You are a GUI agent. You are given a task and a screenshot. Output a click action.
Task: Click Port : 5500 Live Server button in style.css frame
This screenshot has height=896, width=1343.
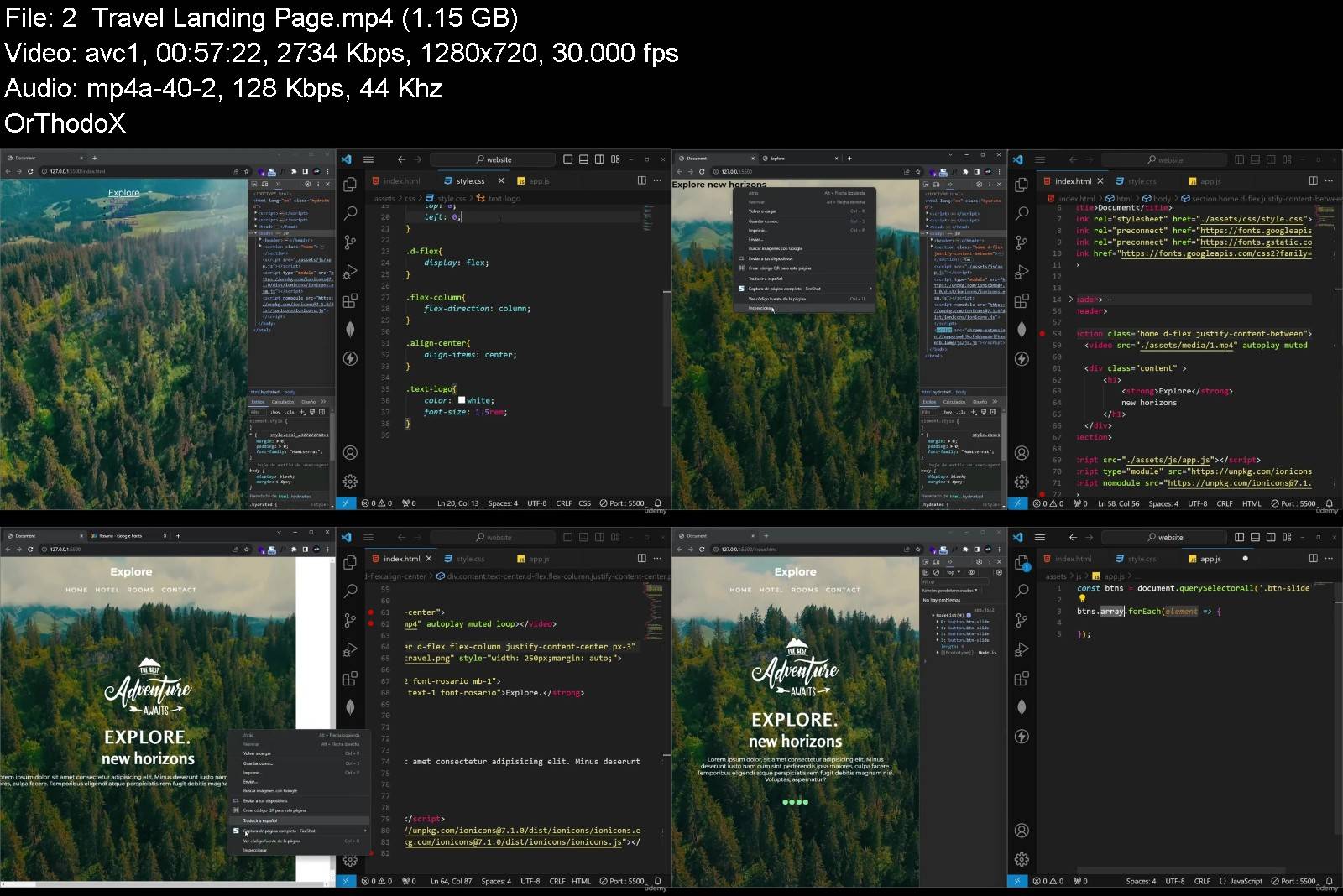[622, 503]
